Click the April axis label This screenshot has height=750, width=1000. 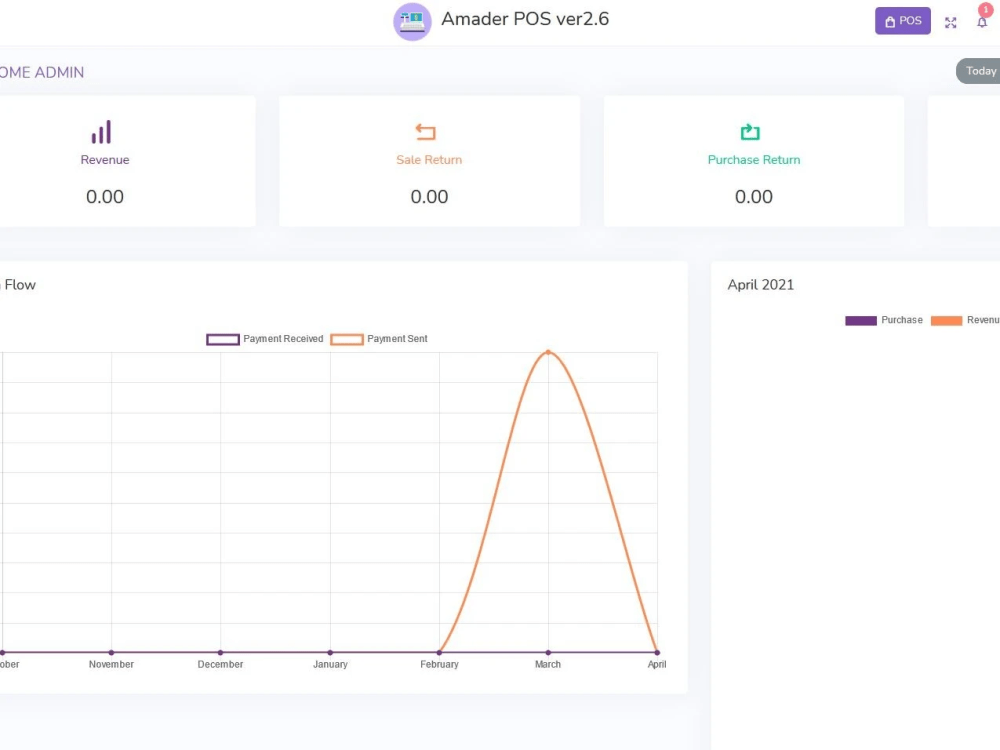(657, 665)
